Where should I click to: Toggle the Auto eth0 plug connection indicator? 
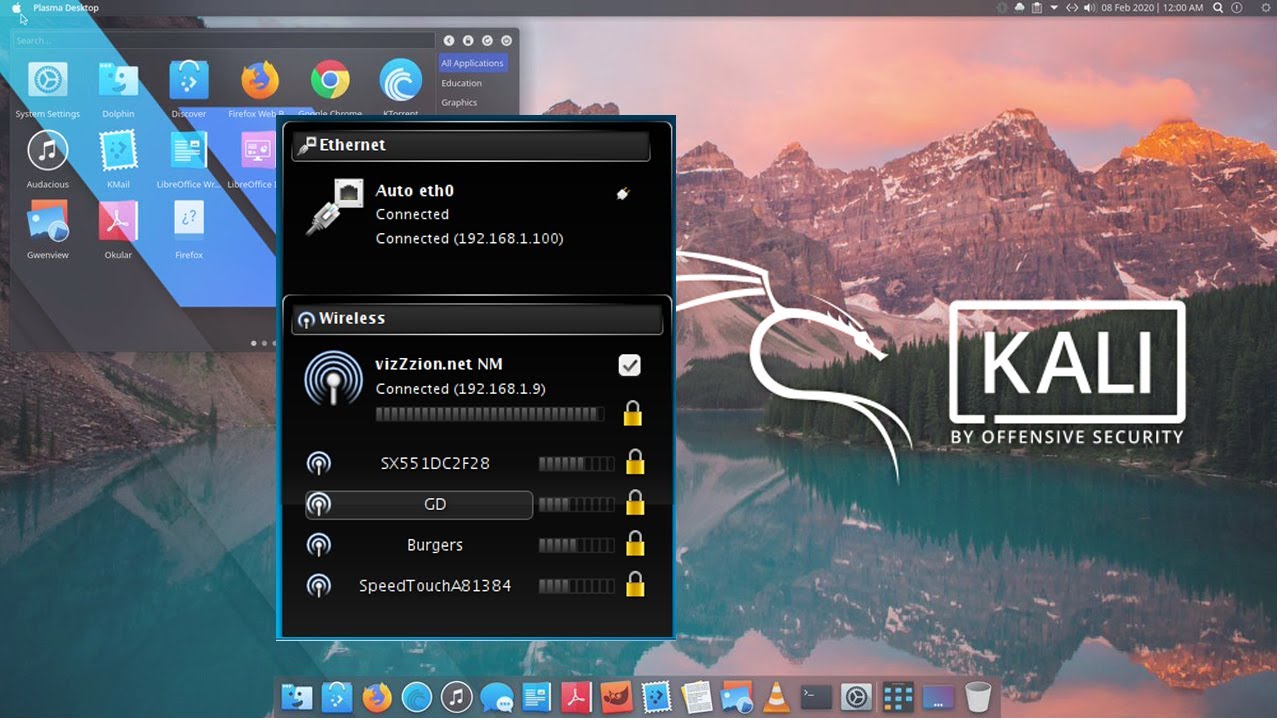pyautogui.click(x=623, y=193)
